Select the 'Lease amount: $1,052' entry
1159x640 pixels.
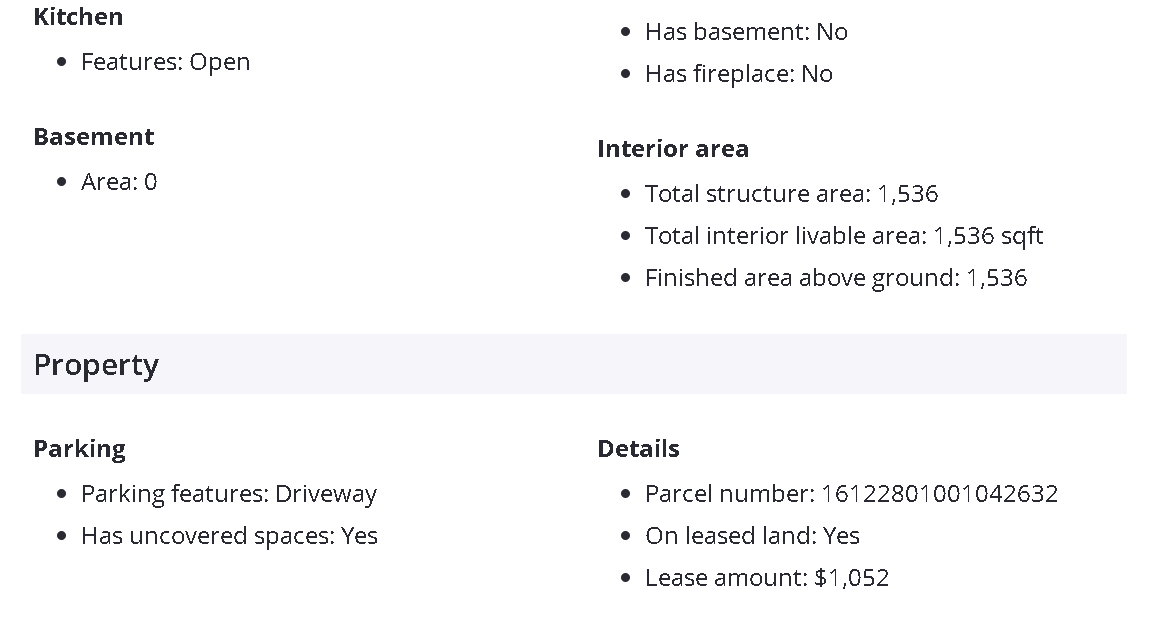point(766,578)
